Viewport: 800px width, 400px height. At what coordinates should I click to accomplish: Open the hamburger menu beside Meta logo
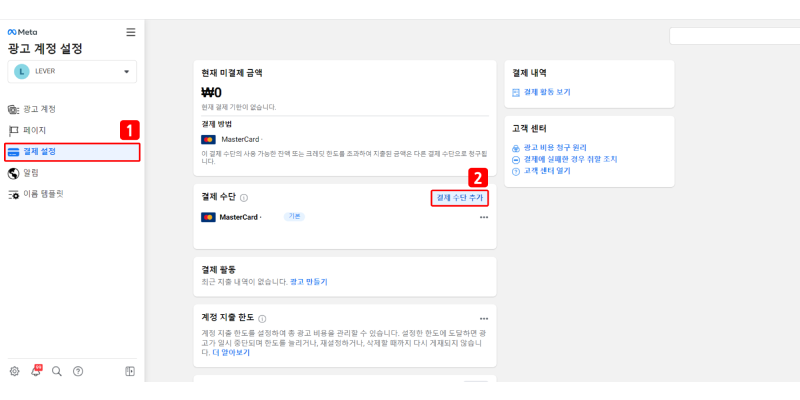pyautogui.click(x=131, y=32)
